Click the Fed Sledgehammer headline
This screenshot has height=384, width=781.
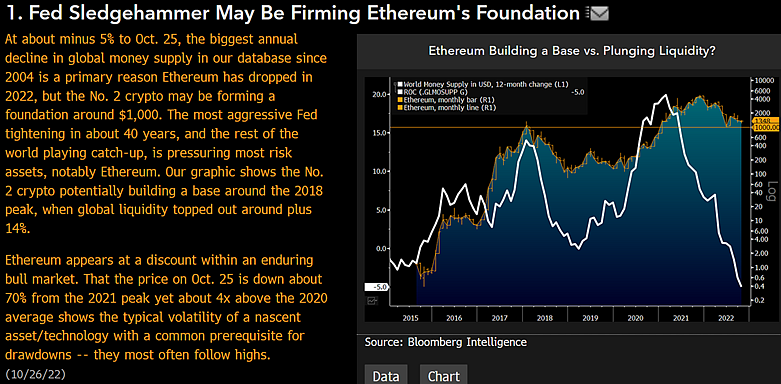[x=293, y=14]
